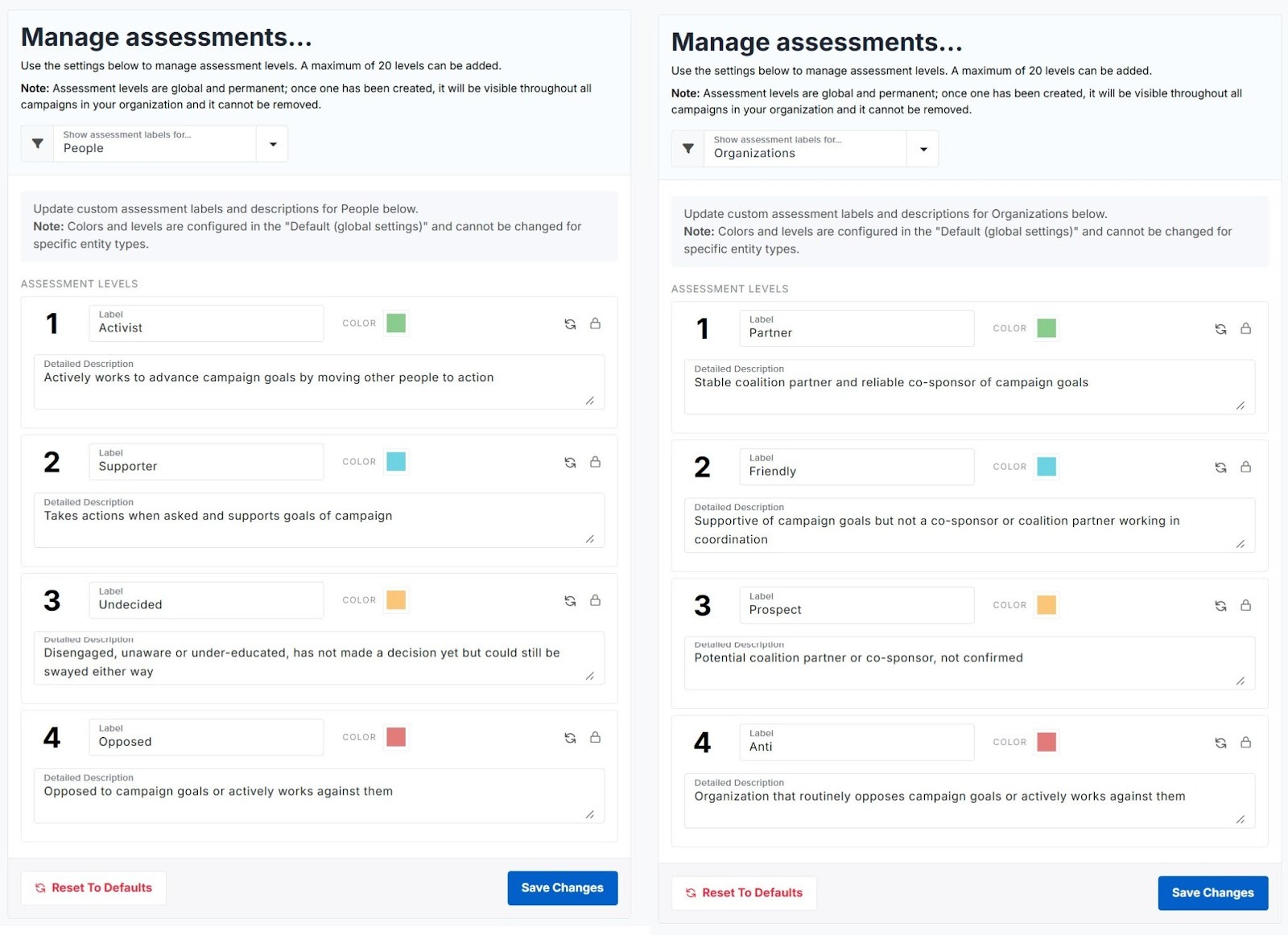Click the 'Supportive of campaign goals' description box
The height and width of the screenshot is (935, 1288).
click(x=969, y=525)
